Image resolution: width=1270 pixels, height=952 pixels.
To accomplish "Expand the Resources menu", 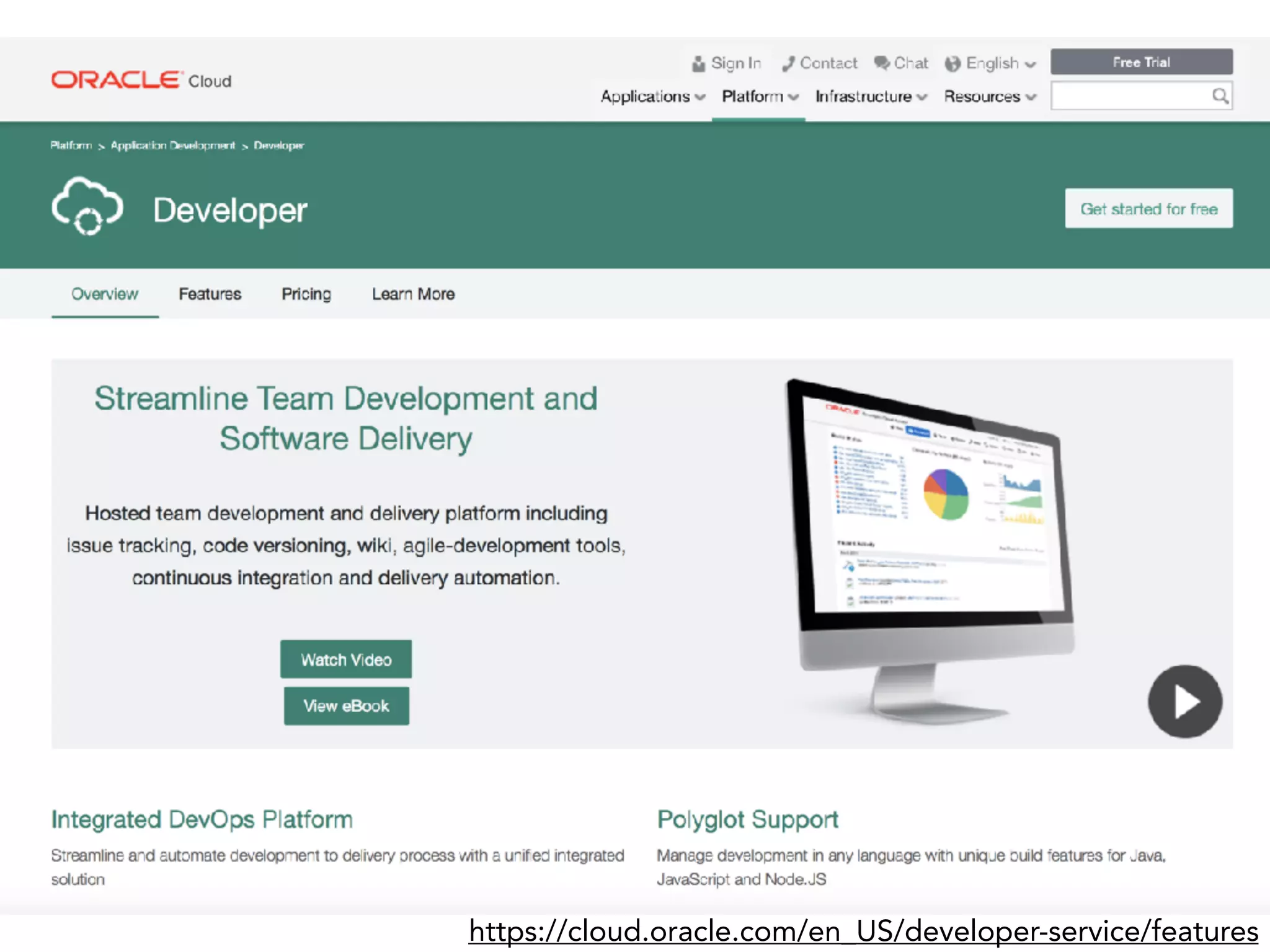I will 990,97.
